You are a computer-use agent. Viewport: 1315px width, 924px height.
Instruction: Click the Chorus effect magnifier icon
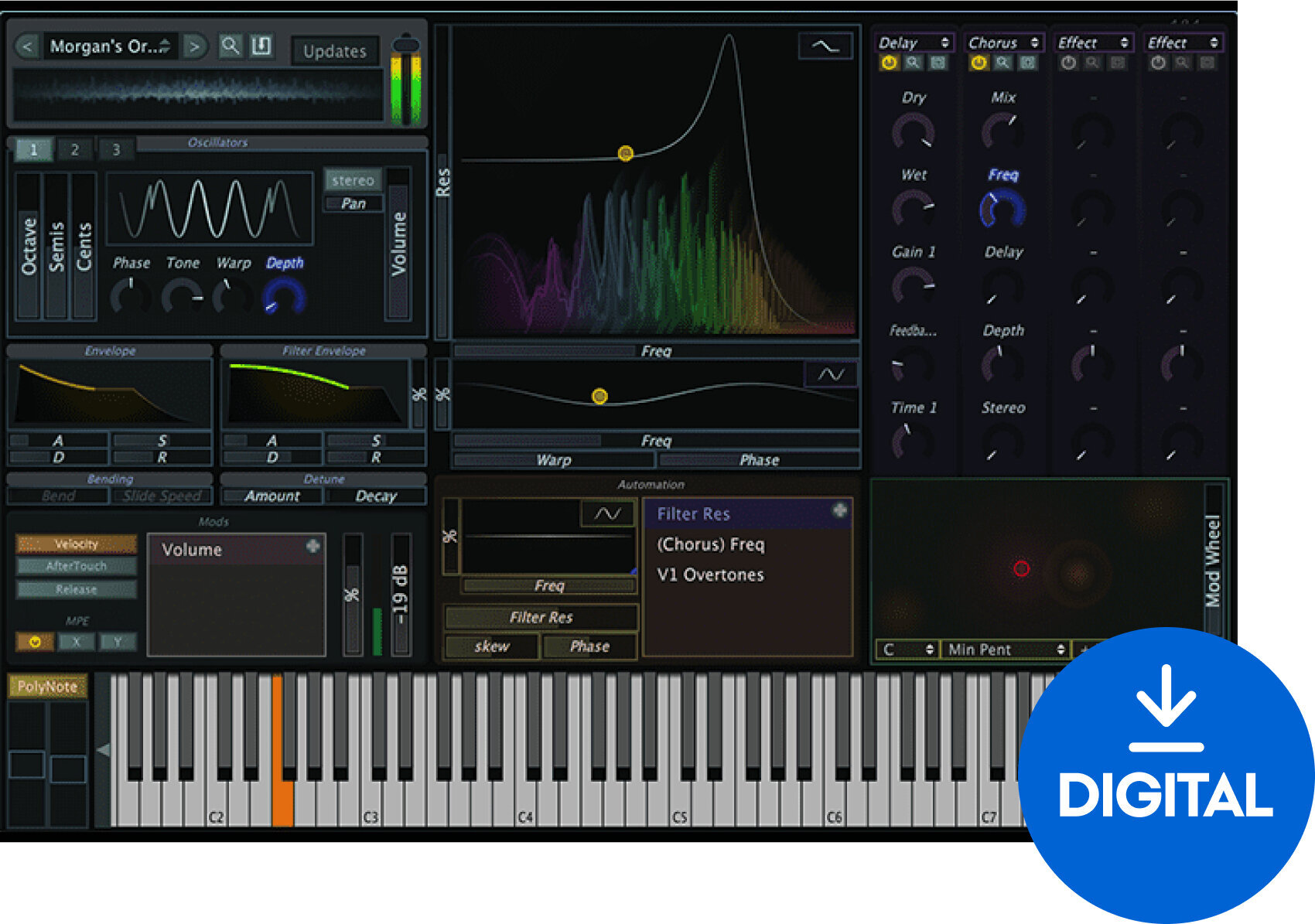(1003, 63)
